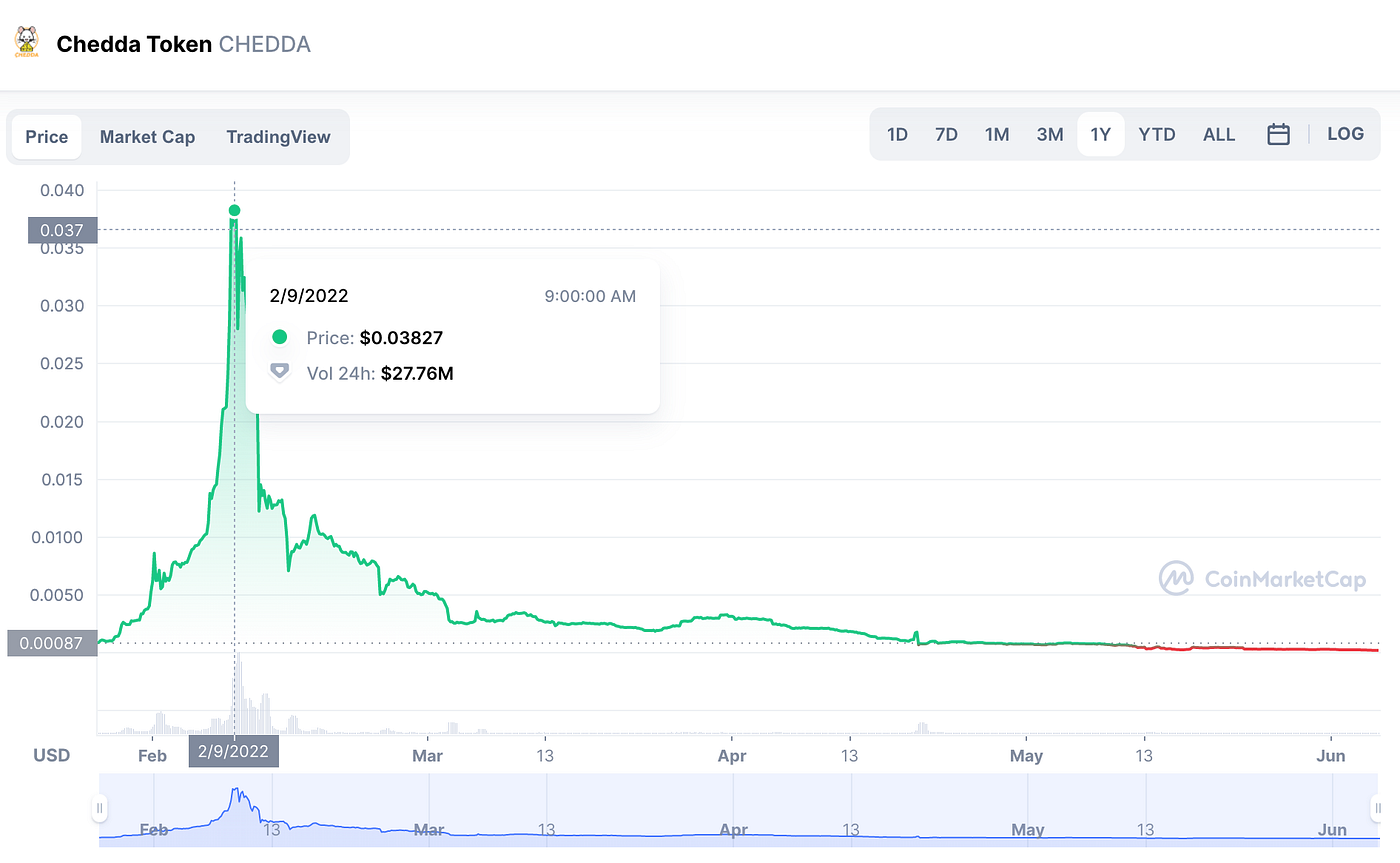The image size is (1400, 863).
Task: Select the 7D time range
Action: point(946,134)
